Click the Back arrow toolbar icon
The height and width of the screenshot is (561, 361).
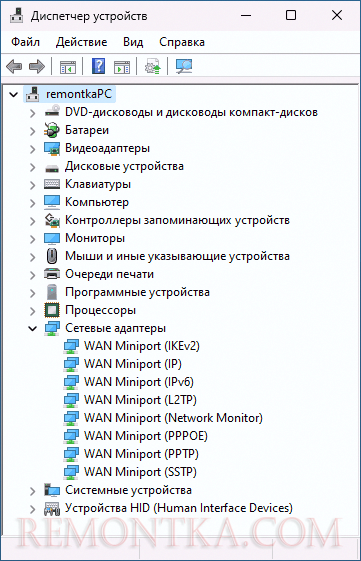tap(14, 67)
